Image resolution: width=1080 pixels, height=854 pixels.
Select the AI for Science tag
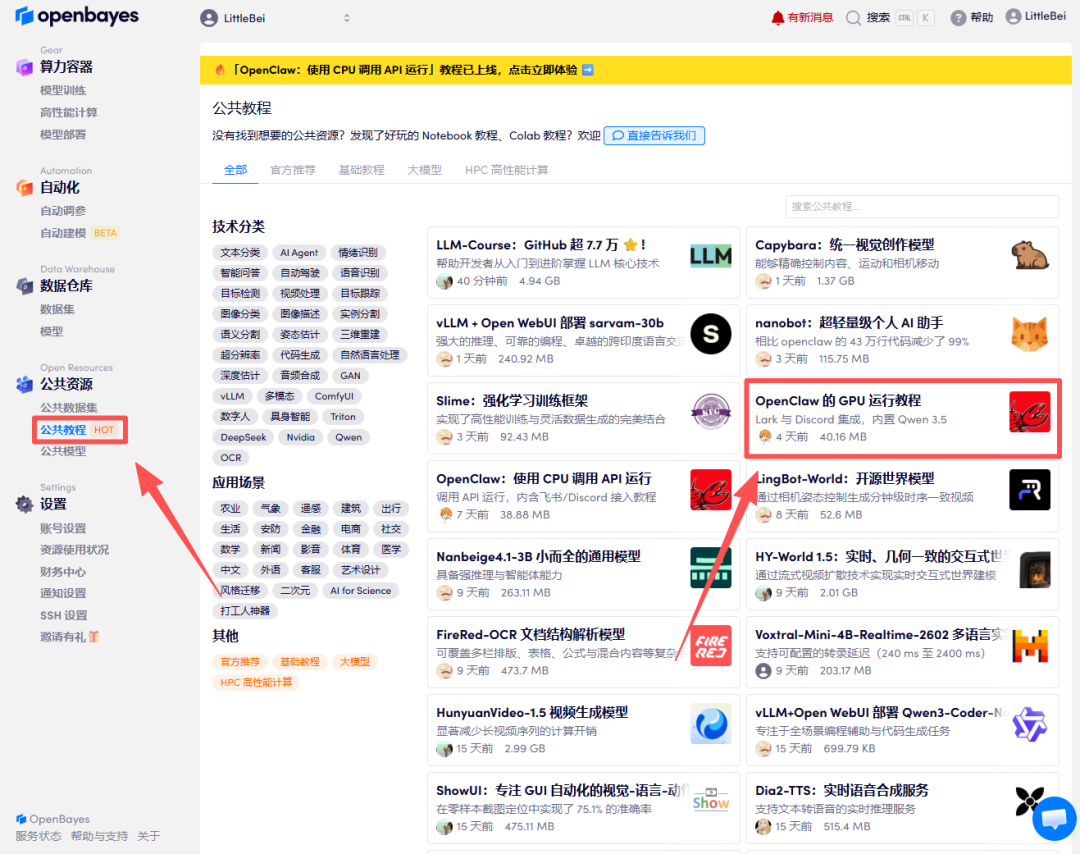point(360,591)
